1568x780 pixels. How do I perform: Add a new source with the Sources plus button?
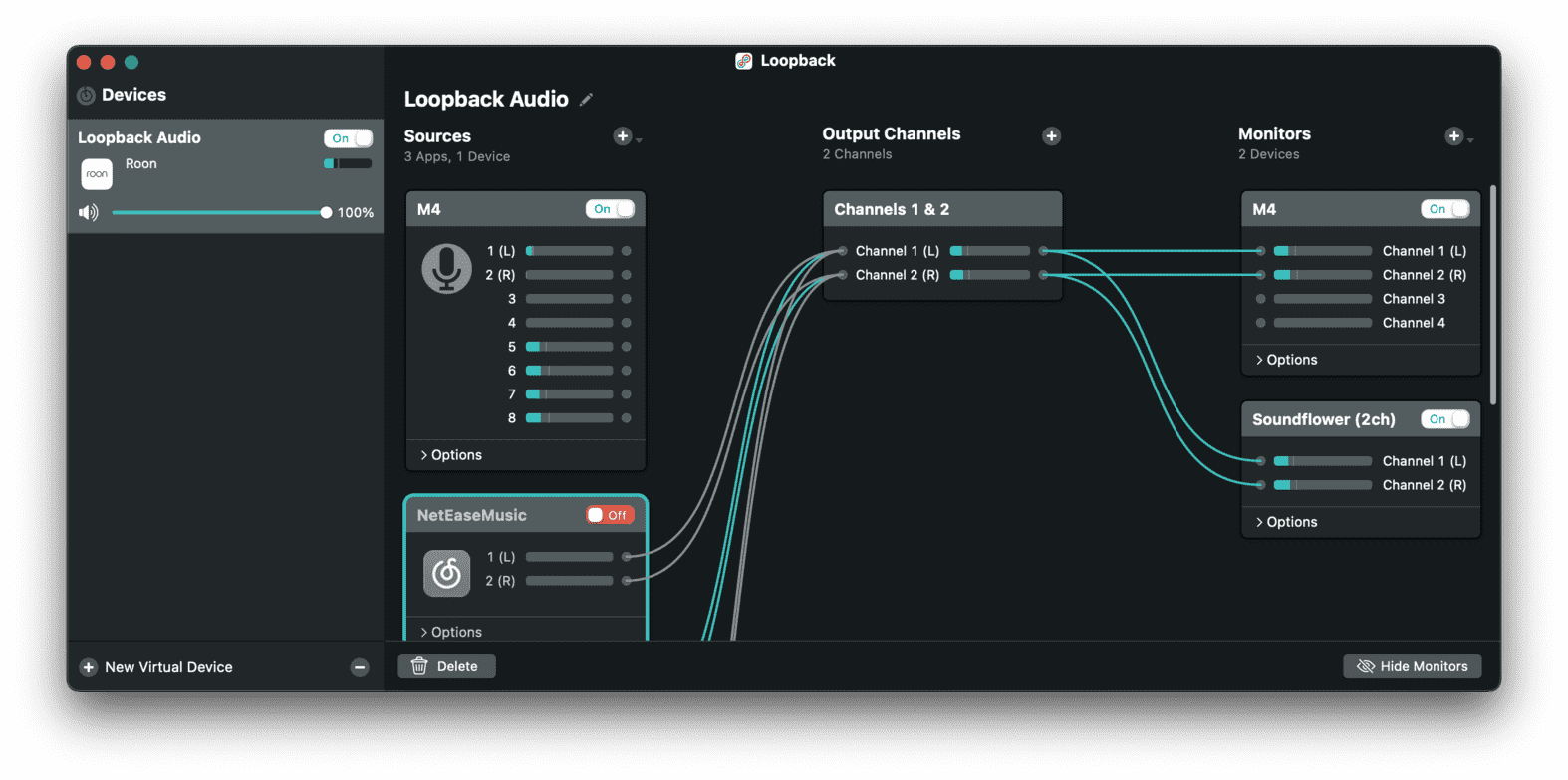pos(623,136)
